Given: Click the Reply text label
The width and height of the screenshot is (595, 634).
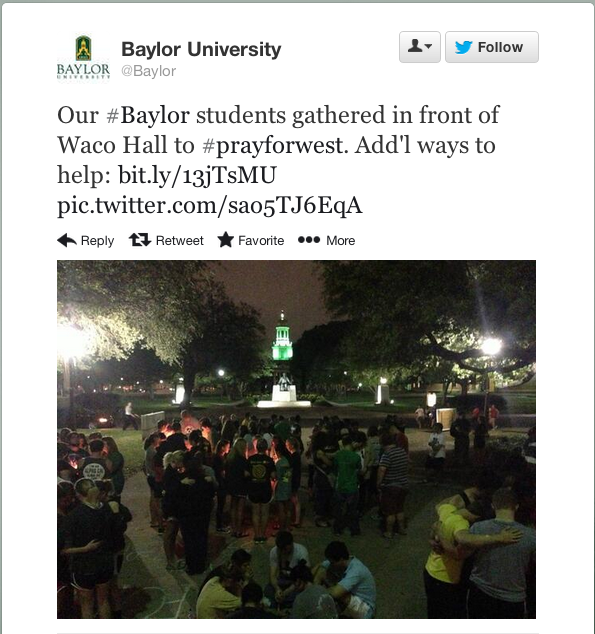Looking at the screenshot, I should [97, 241].
